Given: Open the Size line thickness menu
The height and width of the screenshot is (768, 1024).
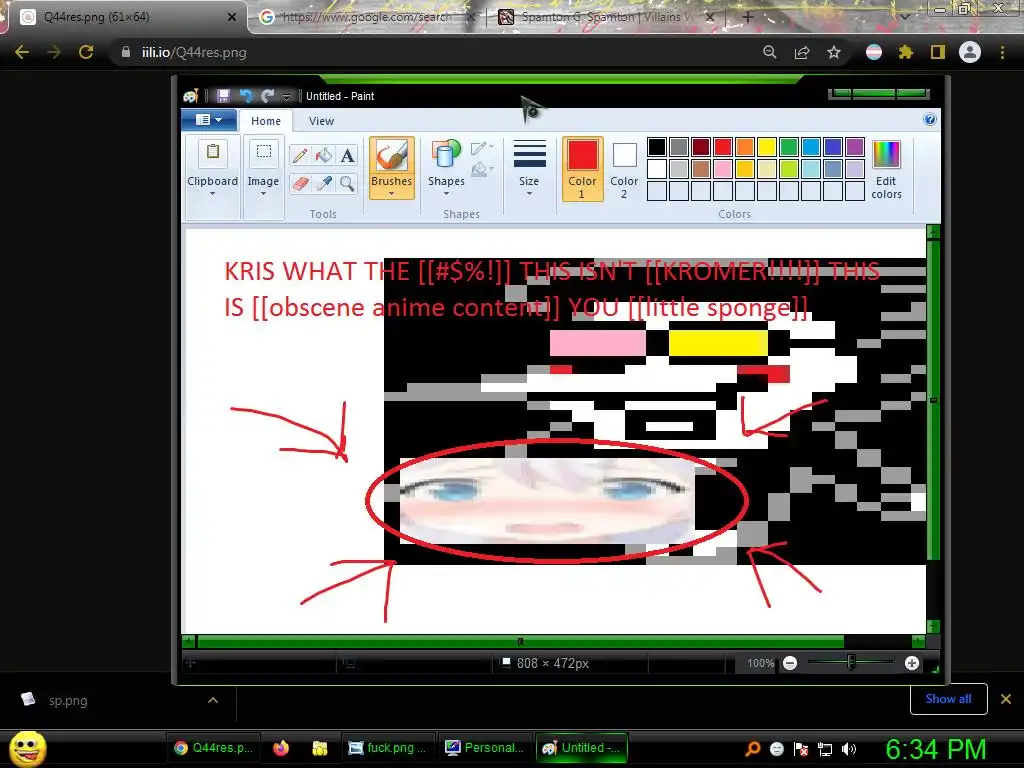Looking at the screenshot, I should [529, 168].
